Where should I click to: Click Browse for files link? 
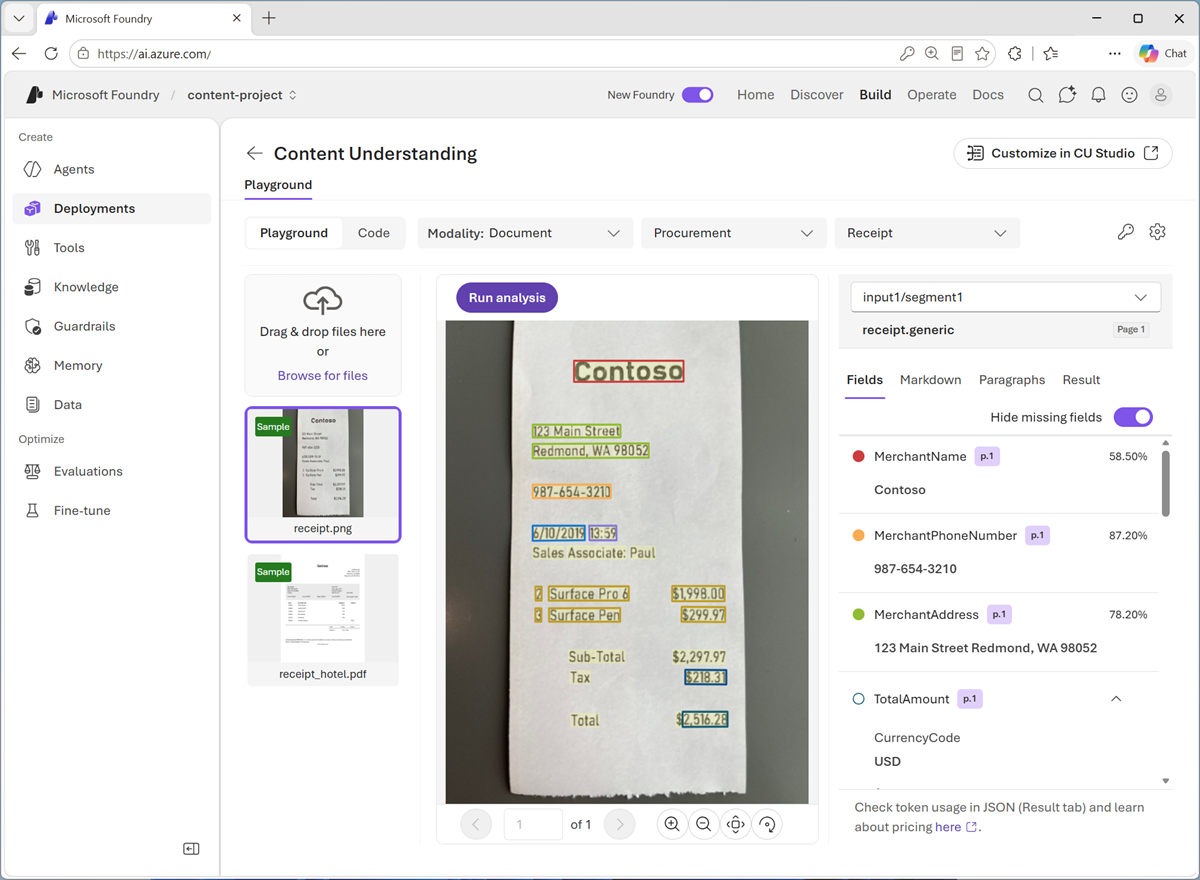(322, 376)
